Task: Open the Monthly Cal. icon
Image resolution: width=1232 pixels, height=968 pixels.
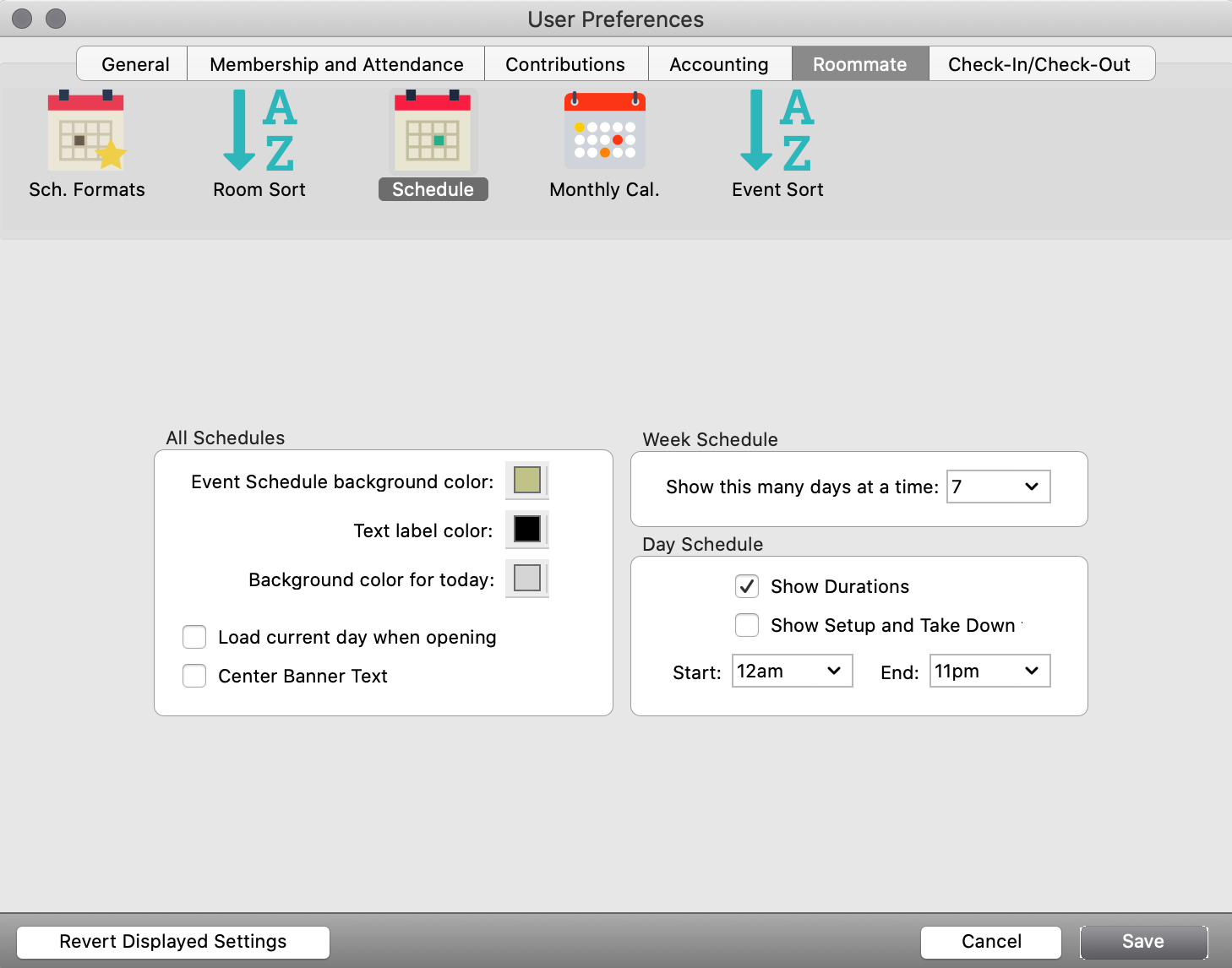Action: tap(604, 131)
